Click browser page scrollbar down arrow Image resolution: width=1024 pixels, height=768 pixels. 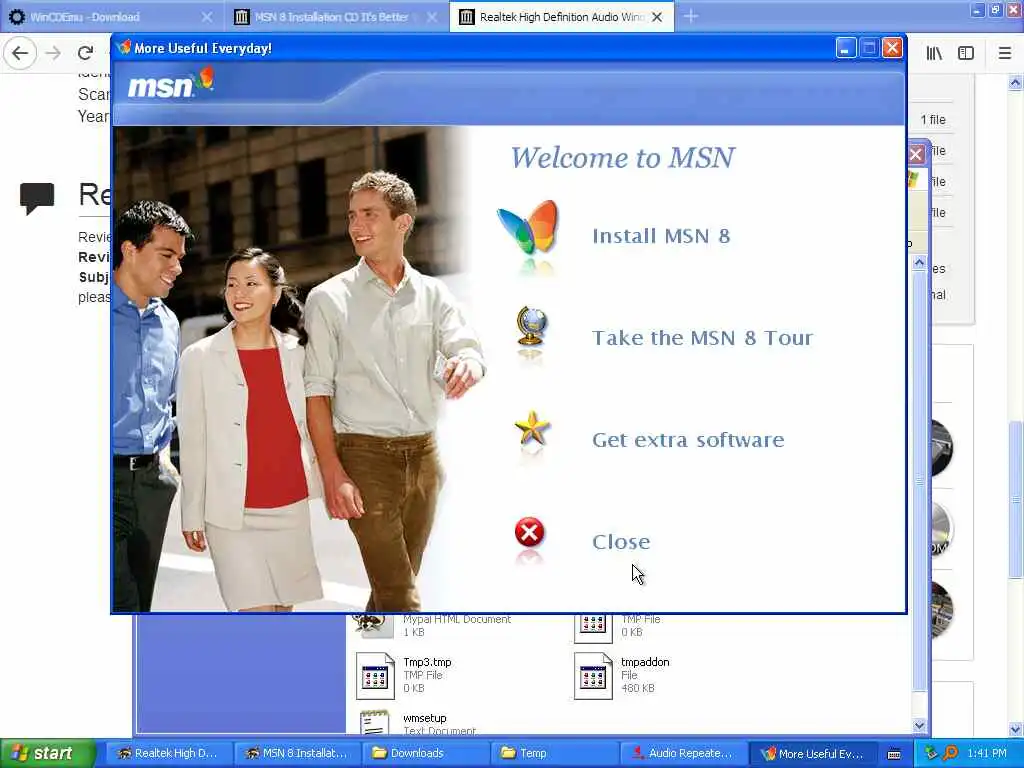coord(1015,729)
